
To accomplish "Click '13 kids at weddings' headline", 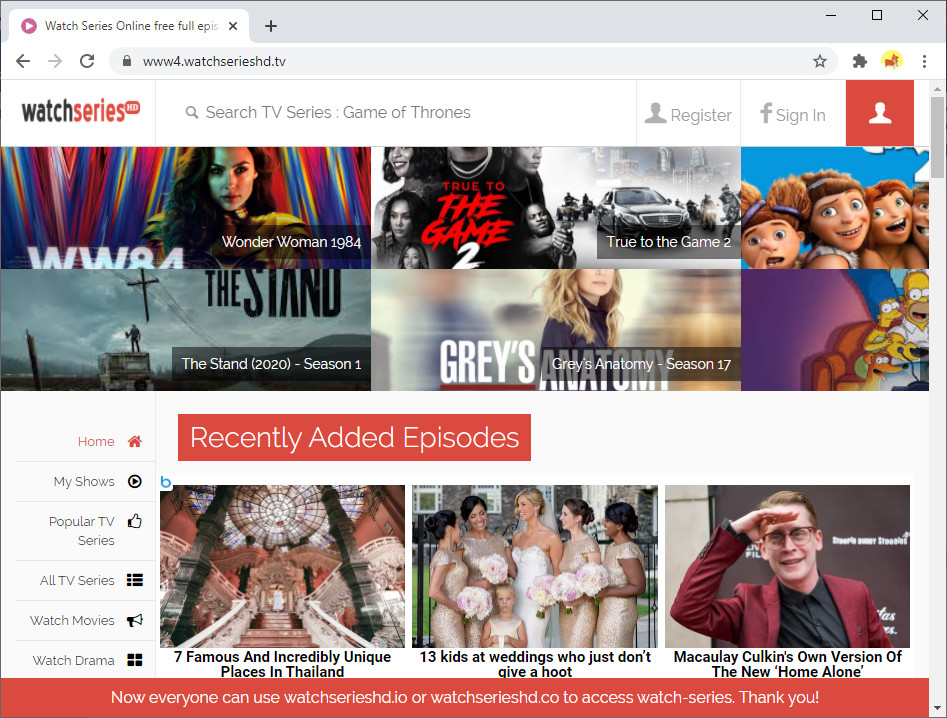I will [535, 664].
